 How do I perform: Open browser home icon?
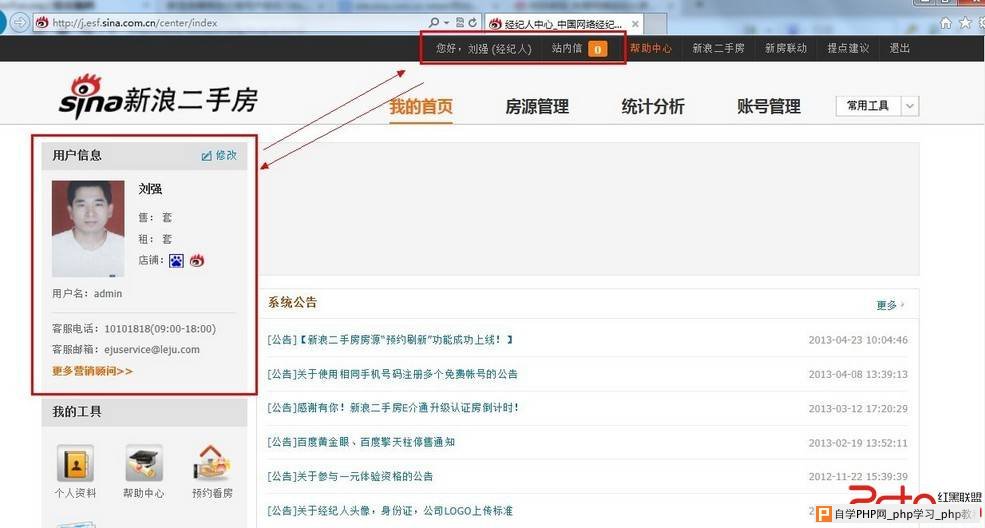[945, 23]
